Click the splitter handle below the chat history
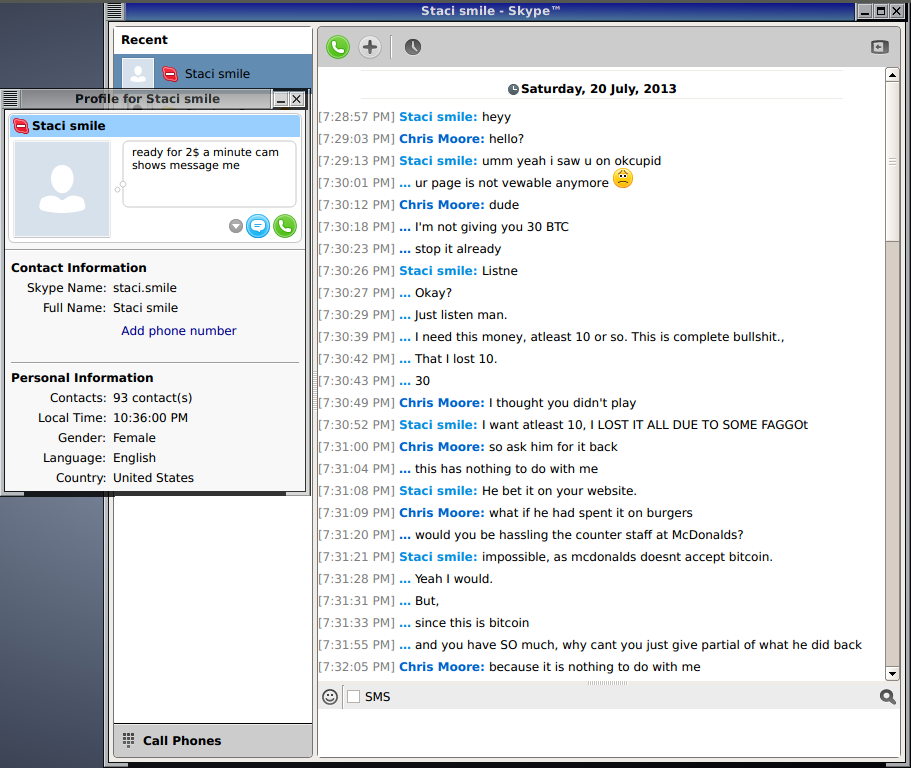Screen dimensions: 911x768 tap(607, 683)
